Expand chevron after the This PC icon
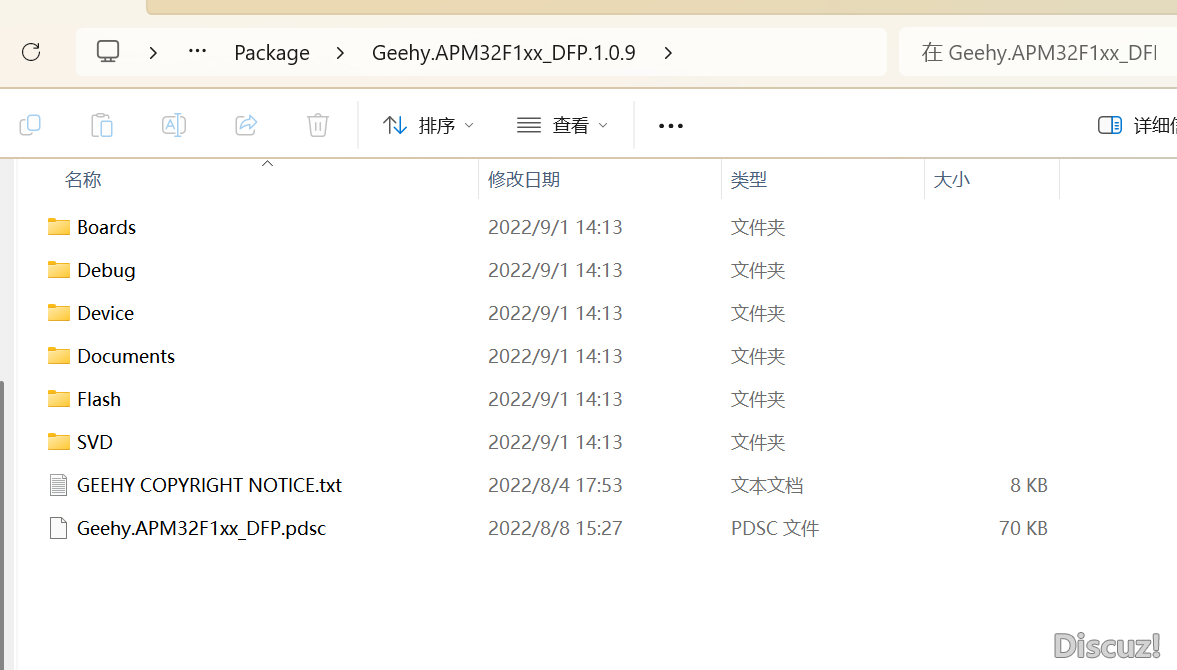Viewport: 1177px width, 670px height. (153, 53)
